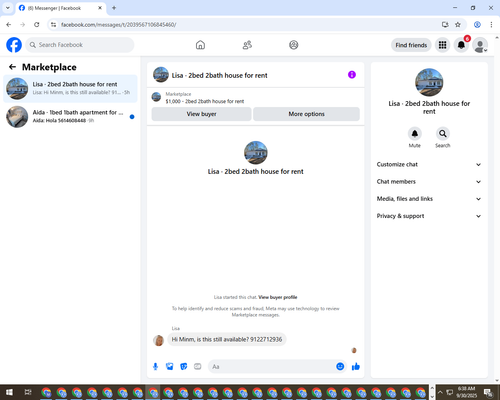Open the Aida 1bed 1bath apartment conversation
This screenshot has height=400, width=500.
click(x=70, y=117)
